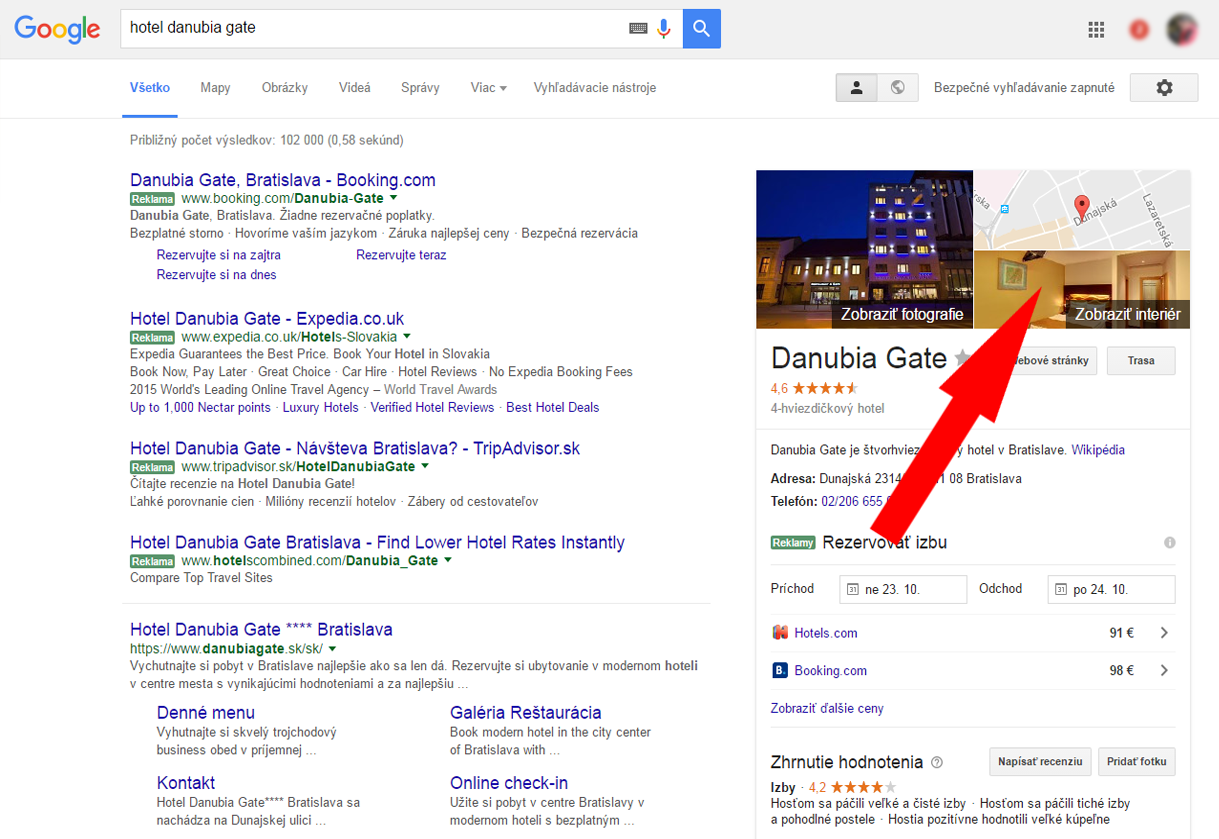
Task: Open the Wikipédia link in hotel panel
Action: point(1098,450)
